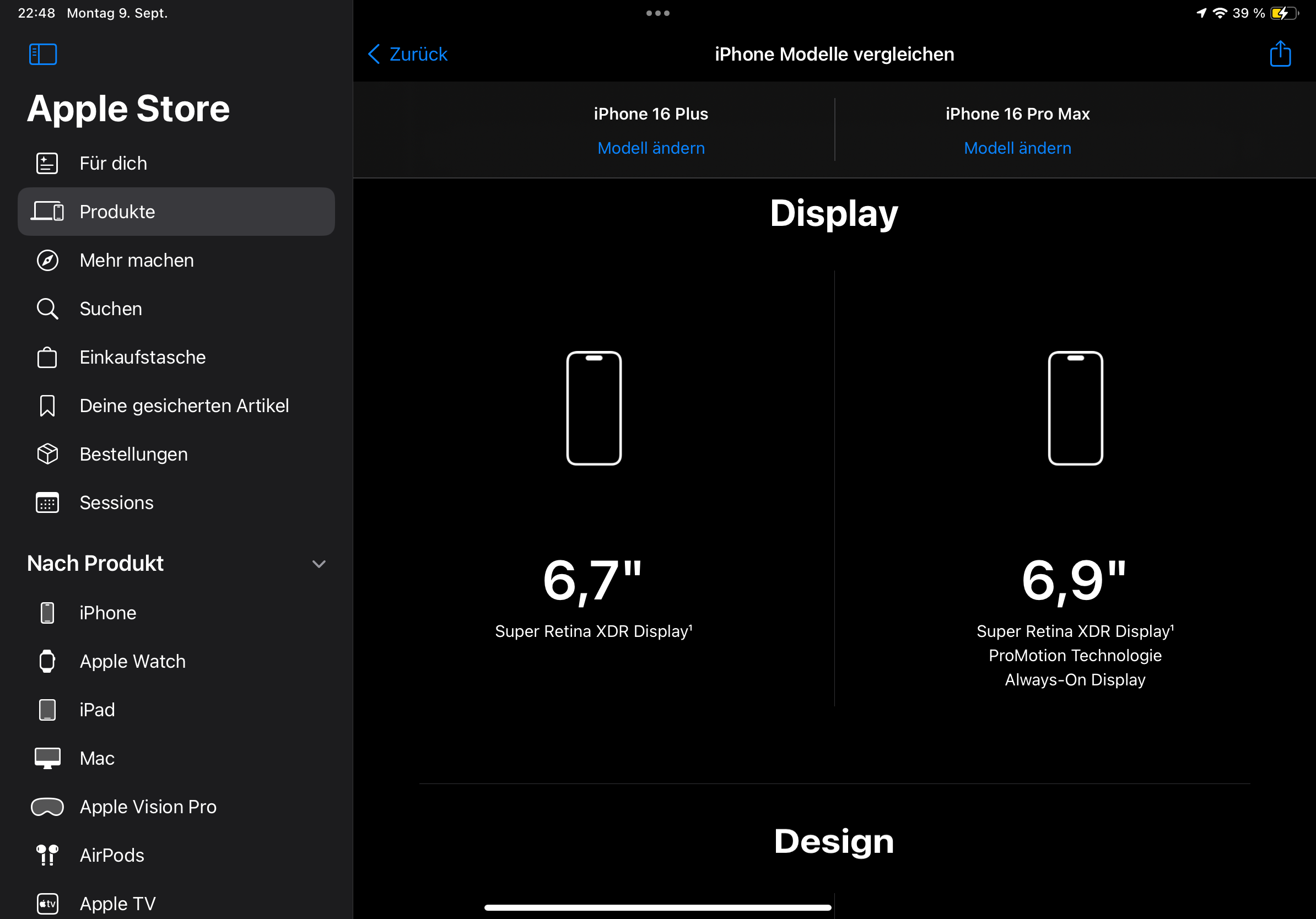Open the Suchen magnifier icon
Viewport: 1316px width, 919px height.
point(47,309)
